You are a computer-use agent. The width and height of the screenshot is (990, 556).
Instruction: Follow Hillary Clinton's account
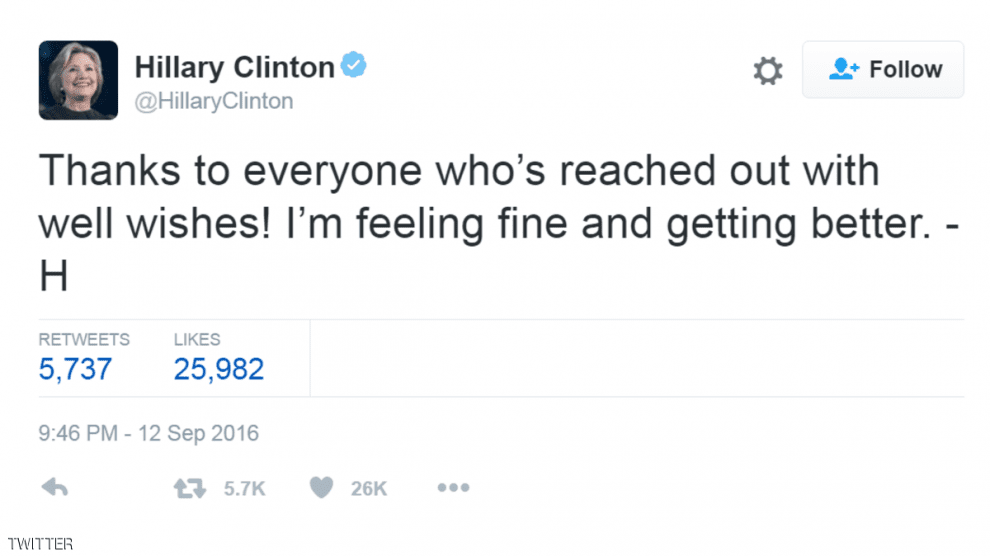click(883, 69)
